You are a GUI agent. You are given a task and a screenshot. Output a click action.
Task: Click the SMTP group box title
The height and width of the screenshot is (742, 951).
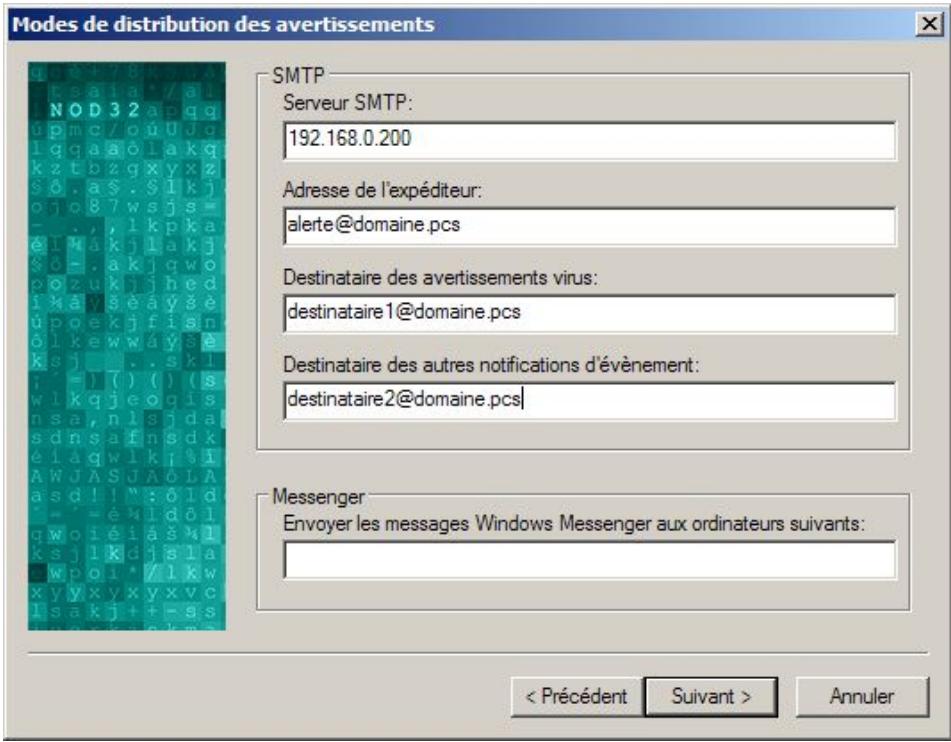point(298,76)
